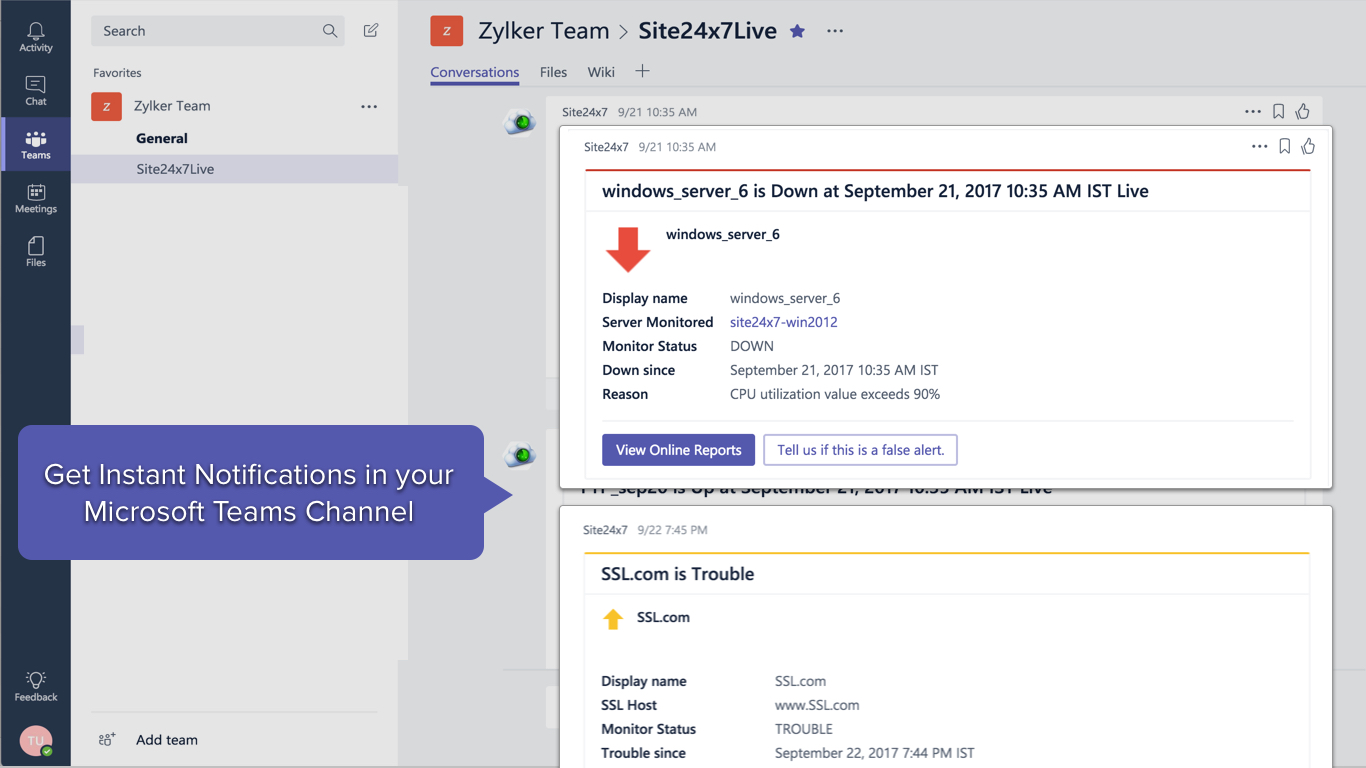
Task: Click the DOWN monitor status value
Action: click(x=752, y=346)
